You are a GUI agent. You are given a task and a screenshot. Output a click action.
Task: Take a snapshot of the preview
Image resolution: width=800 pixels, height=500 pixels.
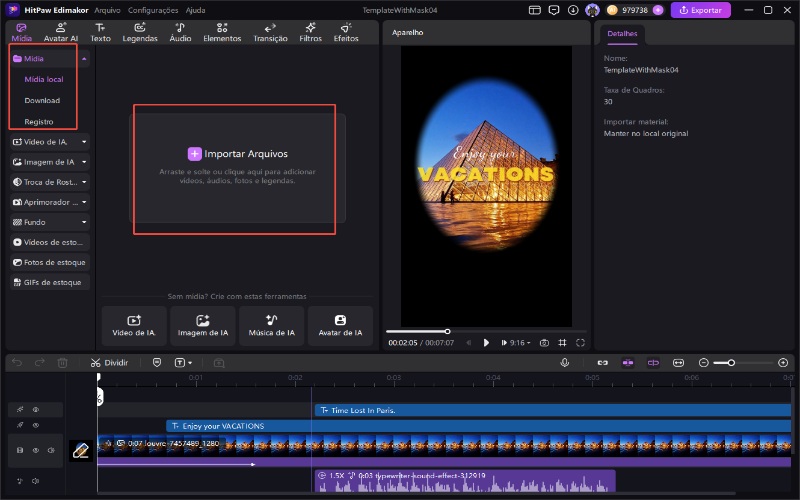click(544, 343)
